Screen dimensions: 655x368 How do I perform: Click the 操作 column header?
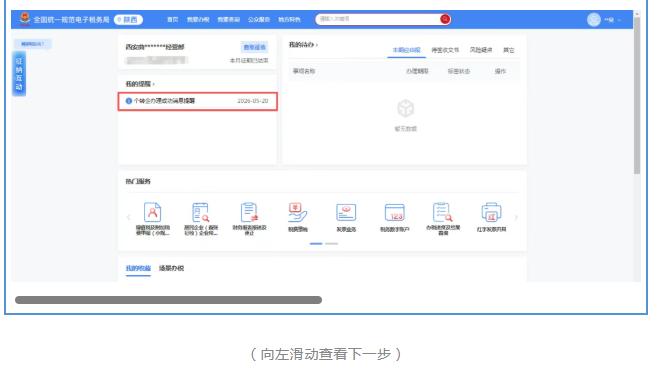pyautogui.click(x=500, y=71)
